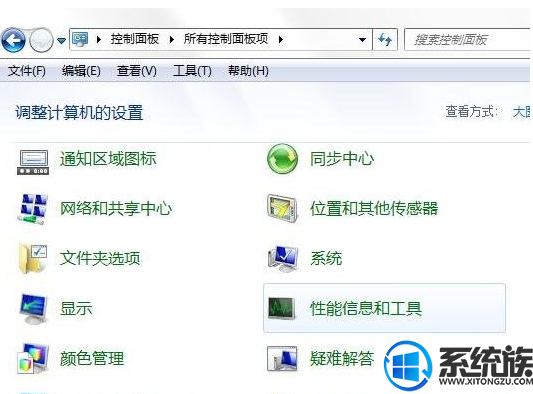The height and width of the screenshot is (394, 533).
Task: Open the 文件夹选项 link
Action: [x=100, y=258]
